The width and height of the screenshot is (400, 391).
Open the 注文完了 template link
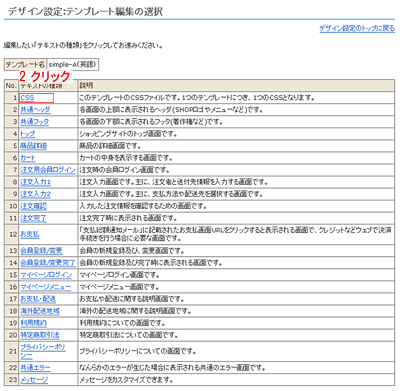tap(33, 218)
